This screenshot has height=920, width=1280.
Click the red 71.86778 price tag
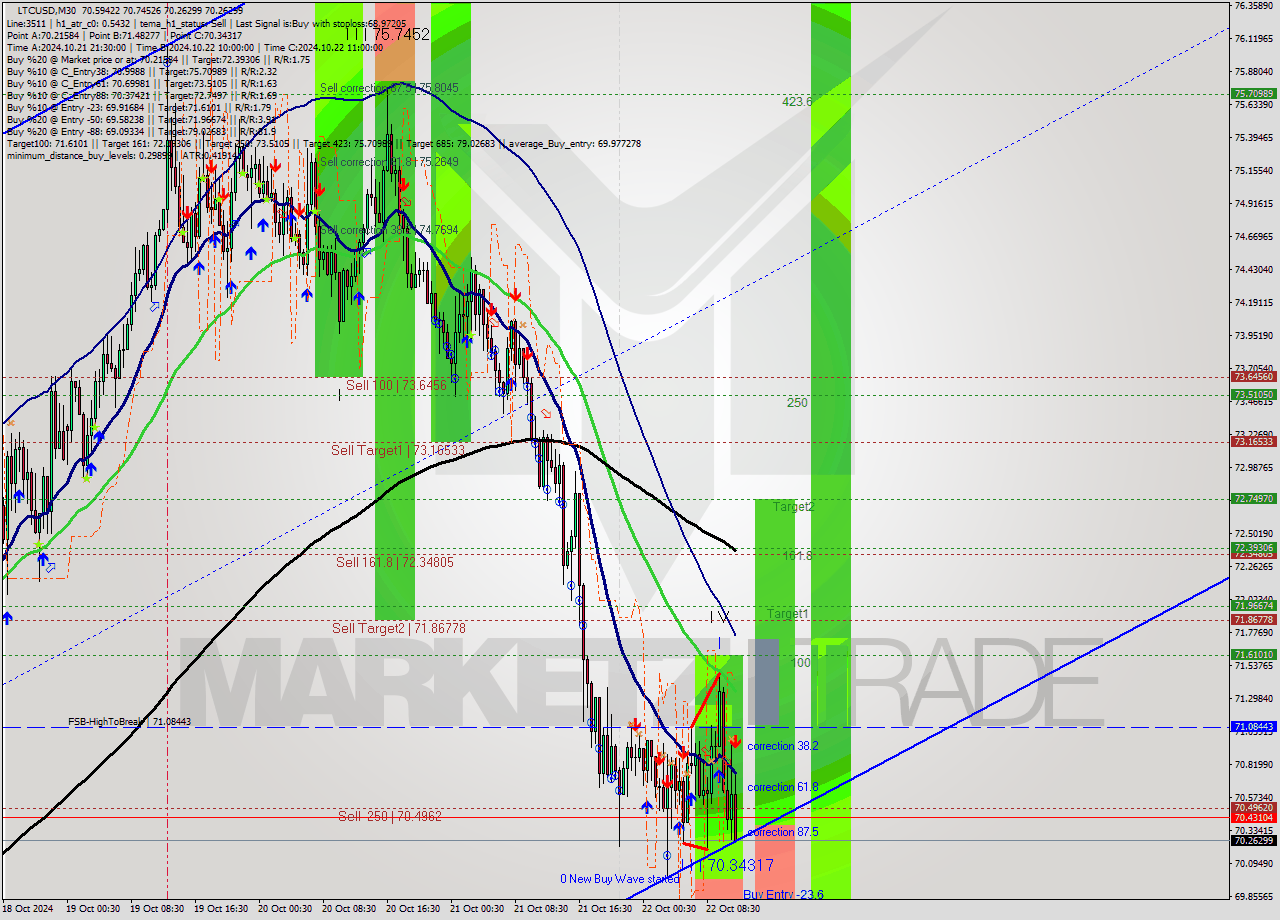[1253, 620]
